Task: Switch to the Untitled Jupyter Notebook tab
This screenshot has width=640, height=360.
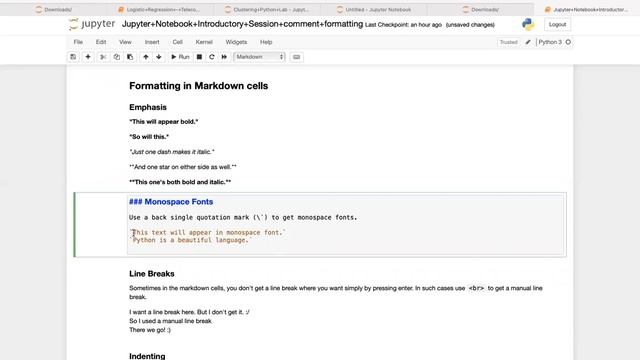Action: point(375,9)
